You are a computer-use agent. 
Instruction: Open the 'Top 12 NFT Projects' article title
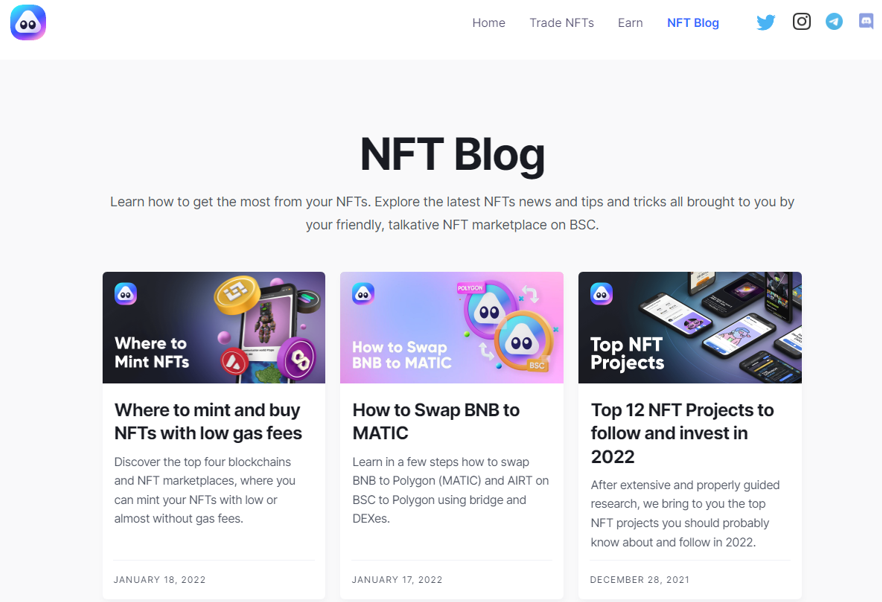(x=682, y=433)
